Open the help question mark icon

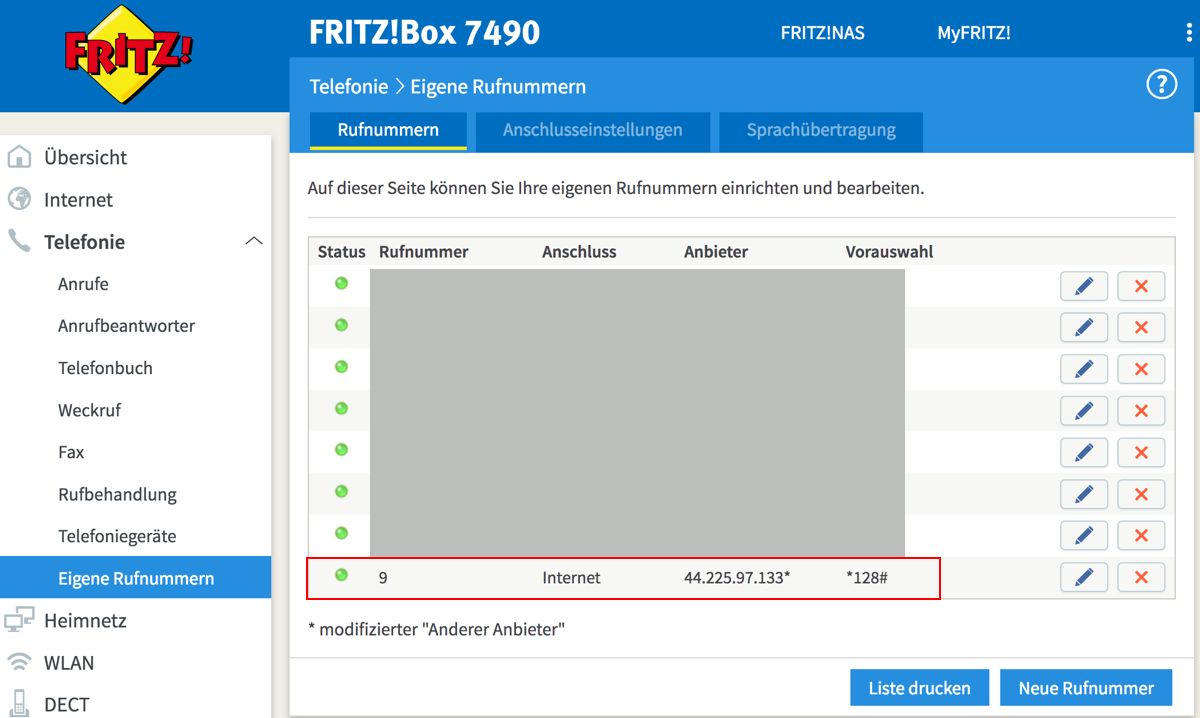click(x=1161, y=85)
